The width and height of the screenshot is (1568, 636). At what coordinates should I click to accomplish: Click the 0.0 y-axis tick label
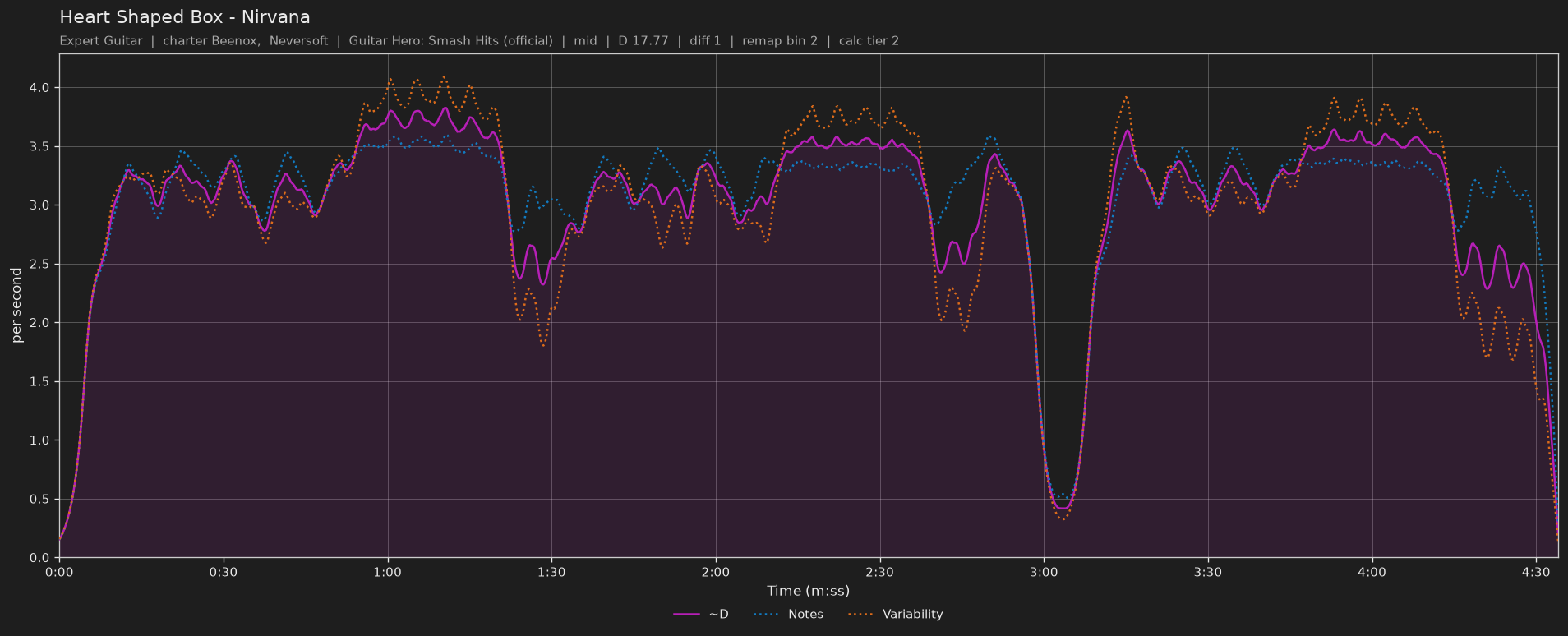39,558
